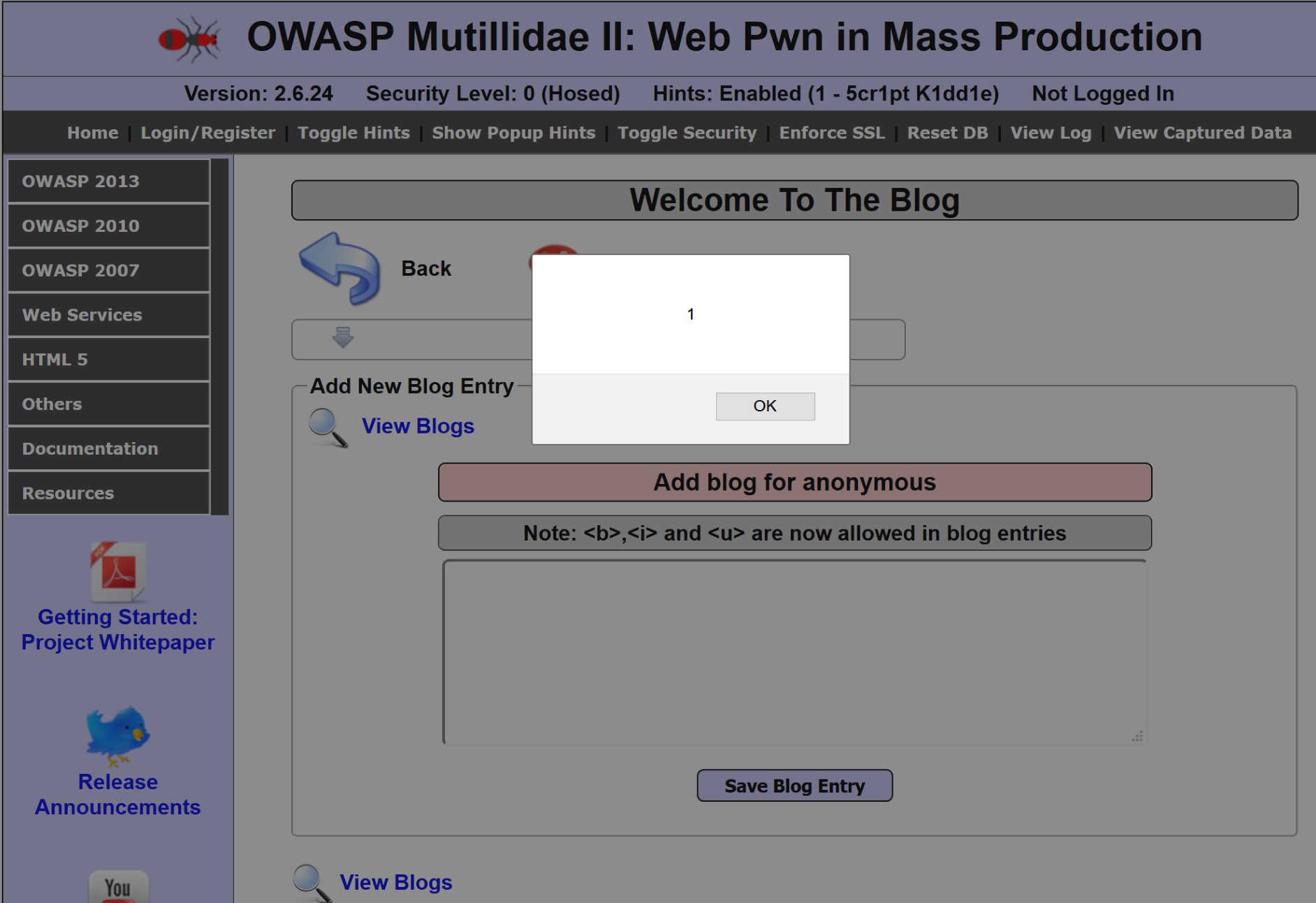Image resolution: width=1316 pixels, height=903 pixels.
Task: Dismiss the alert with OK
Action: (765, 406)
